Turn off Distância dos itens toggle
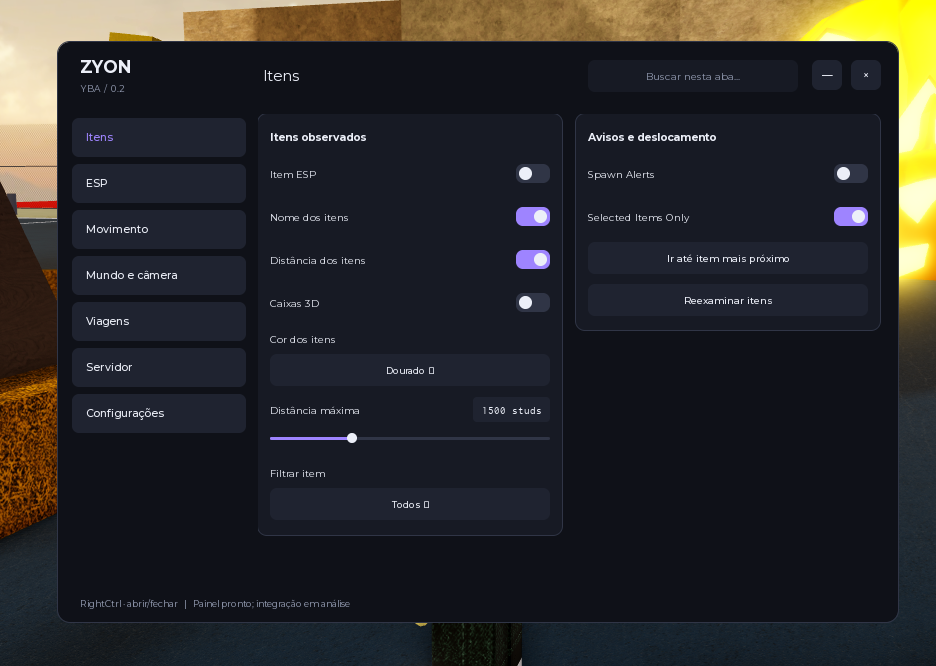The width and height of the screenshot is (936, 666). tap(532, 260)
